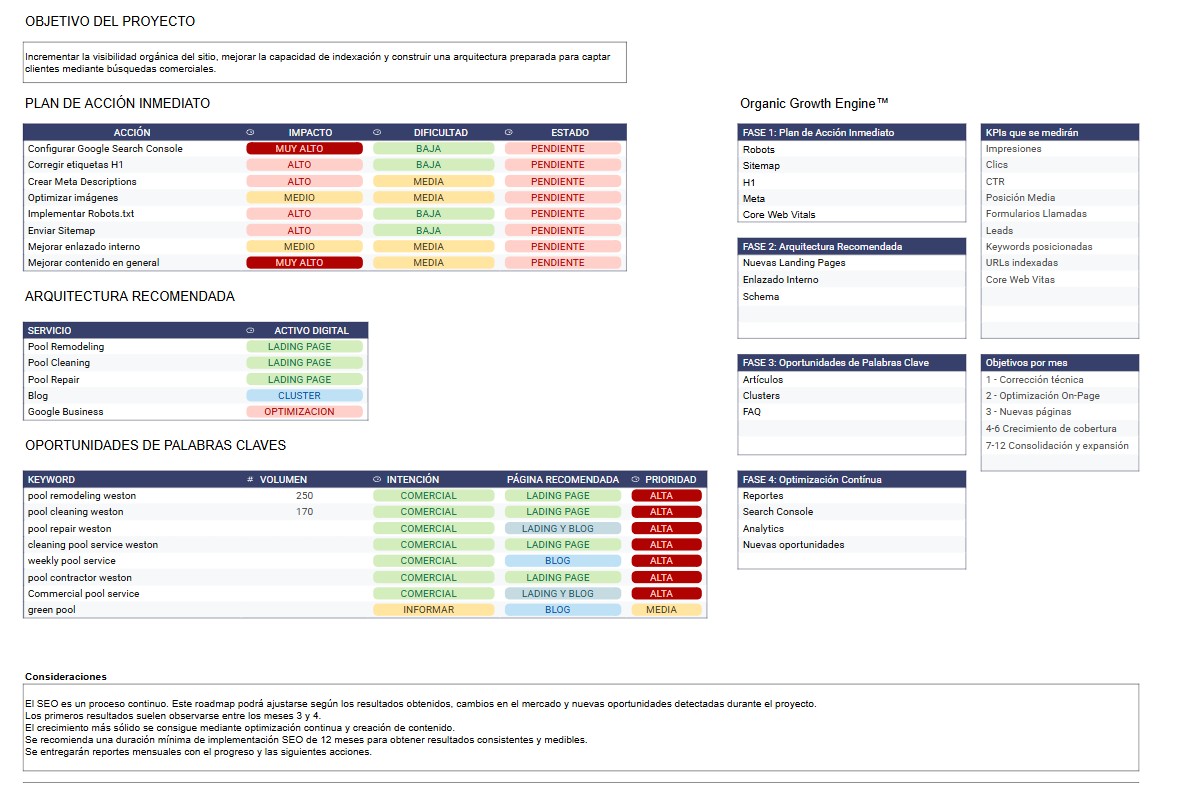
Task: Open LADING Y BLOG chip for pool repair weston
Action: coord(563,528)
